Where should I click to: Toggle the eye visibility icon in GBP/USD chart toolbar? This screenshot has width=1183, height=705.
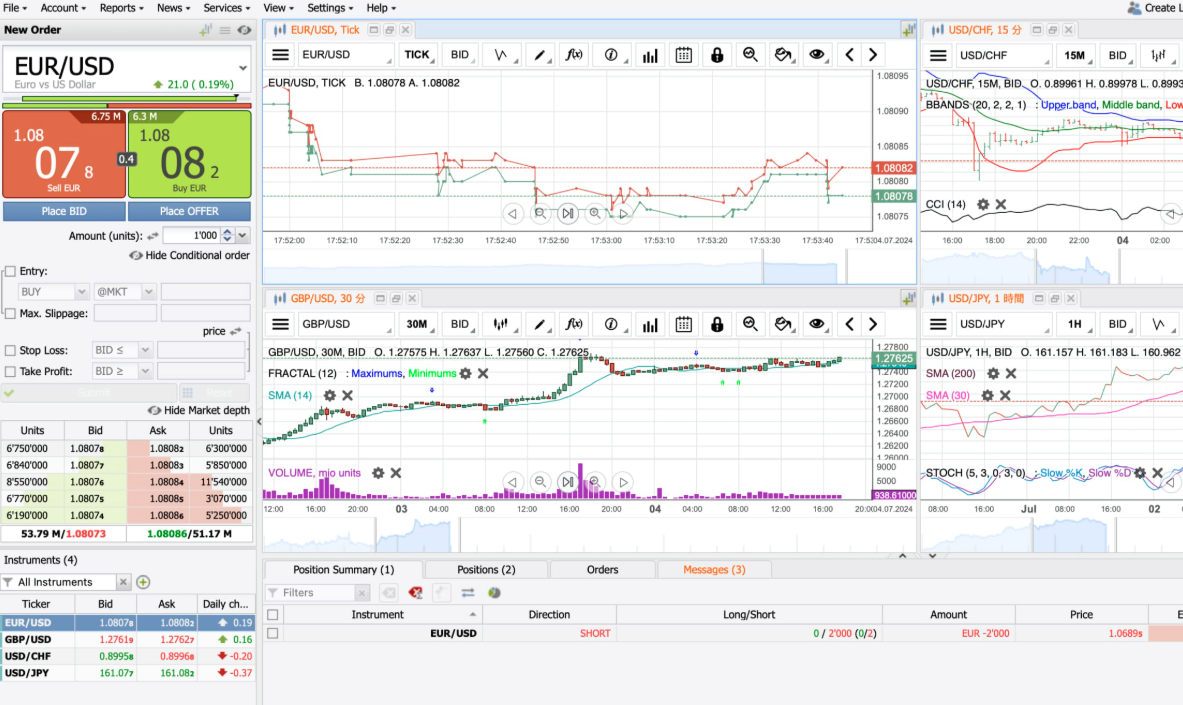(x=816, y=325)
